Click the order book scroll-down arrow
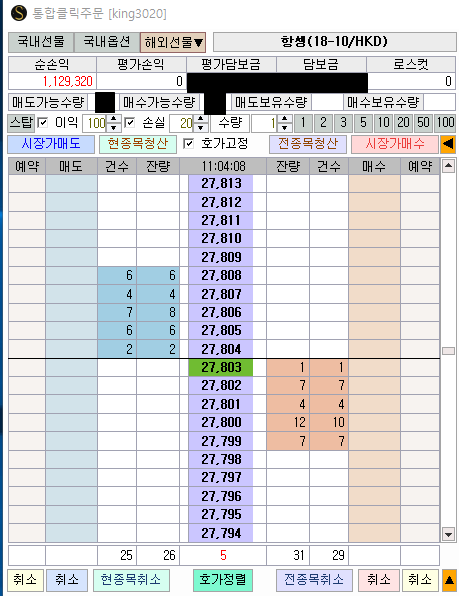 click(x=448, y=534)
